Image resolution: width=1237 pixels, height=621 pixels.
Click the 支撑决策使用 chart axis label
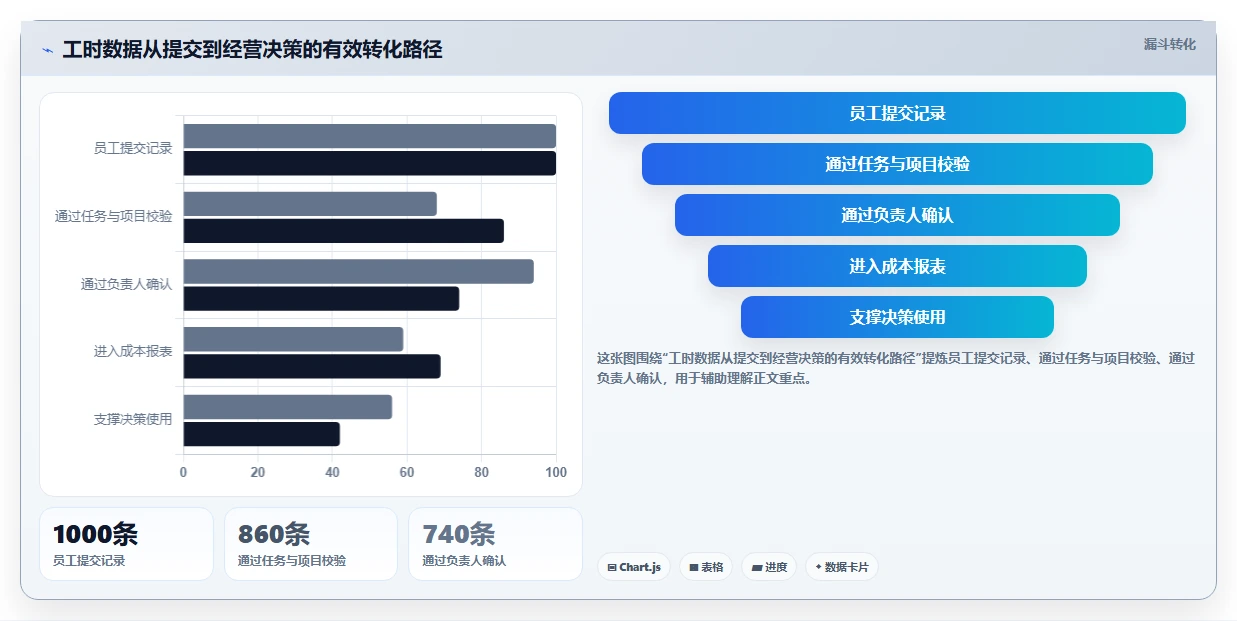click(x=133, y=419)
